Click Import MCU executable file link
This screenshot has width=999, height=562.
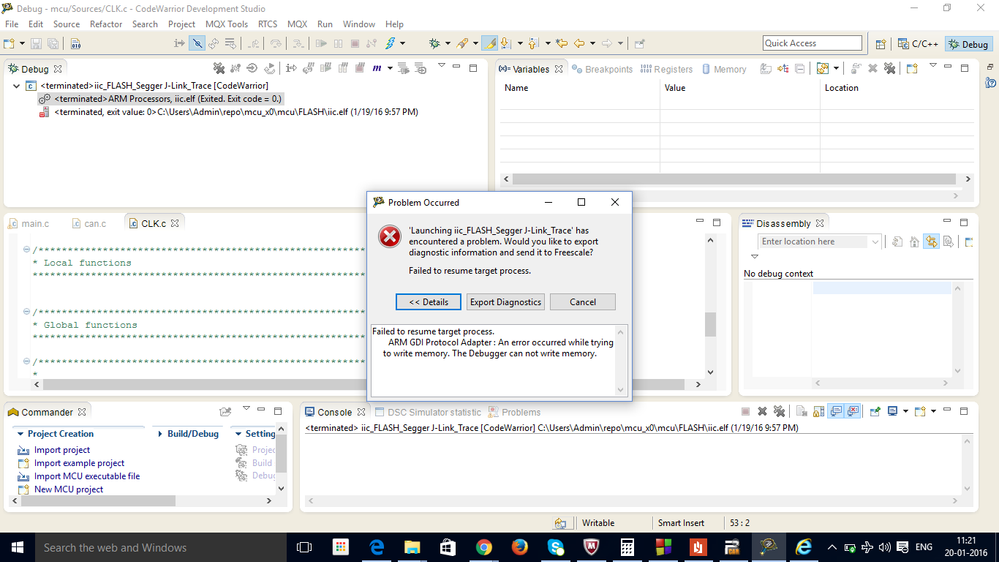87,476
